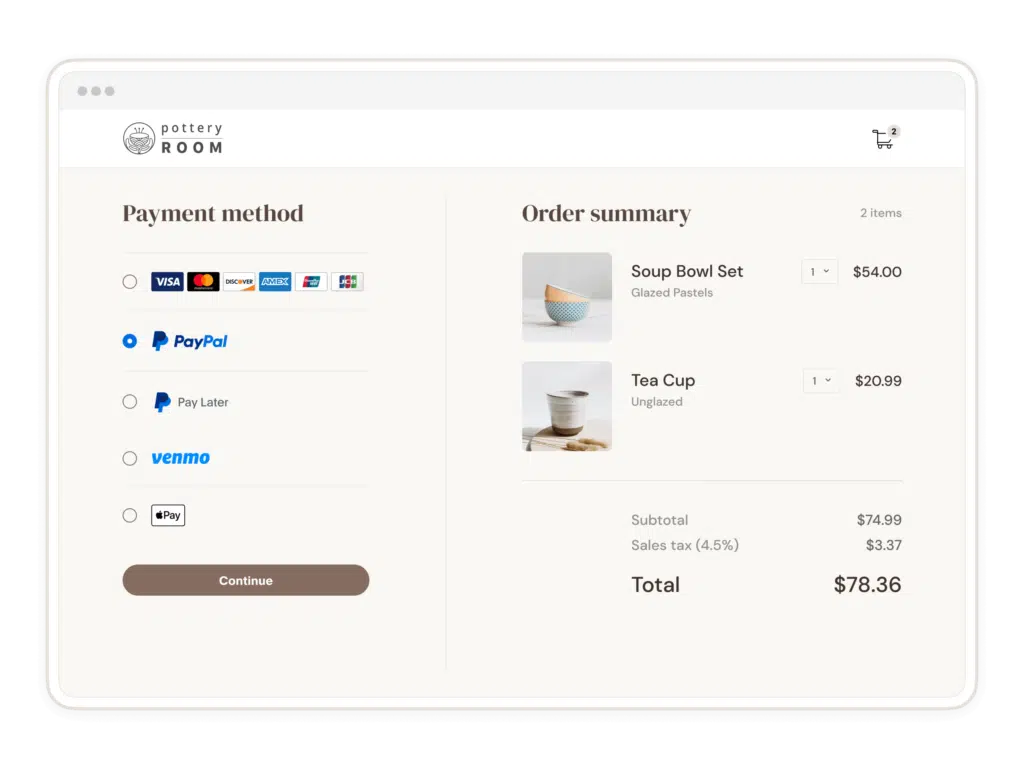Viewport: 1024px width, 768px height.
Task: Click the Tea Cup product name
Action: 663,380
